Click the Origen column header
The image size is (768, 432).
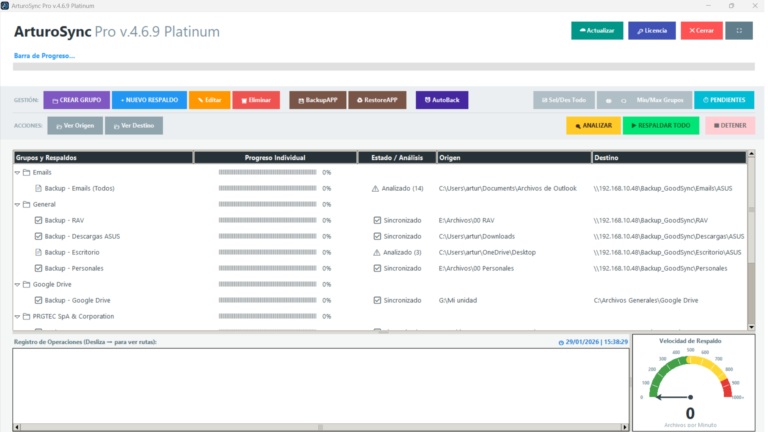pos(512,157)
